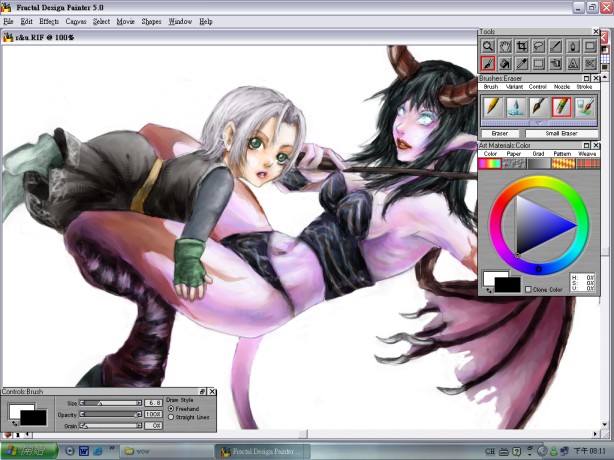Adjust the brush Grain slider
Screen dimensions: 614x460
[x=110, y=426]
